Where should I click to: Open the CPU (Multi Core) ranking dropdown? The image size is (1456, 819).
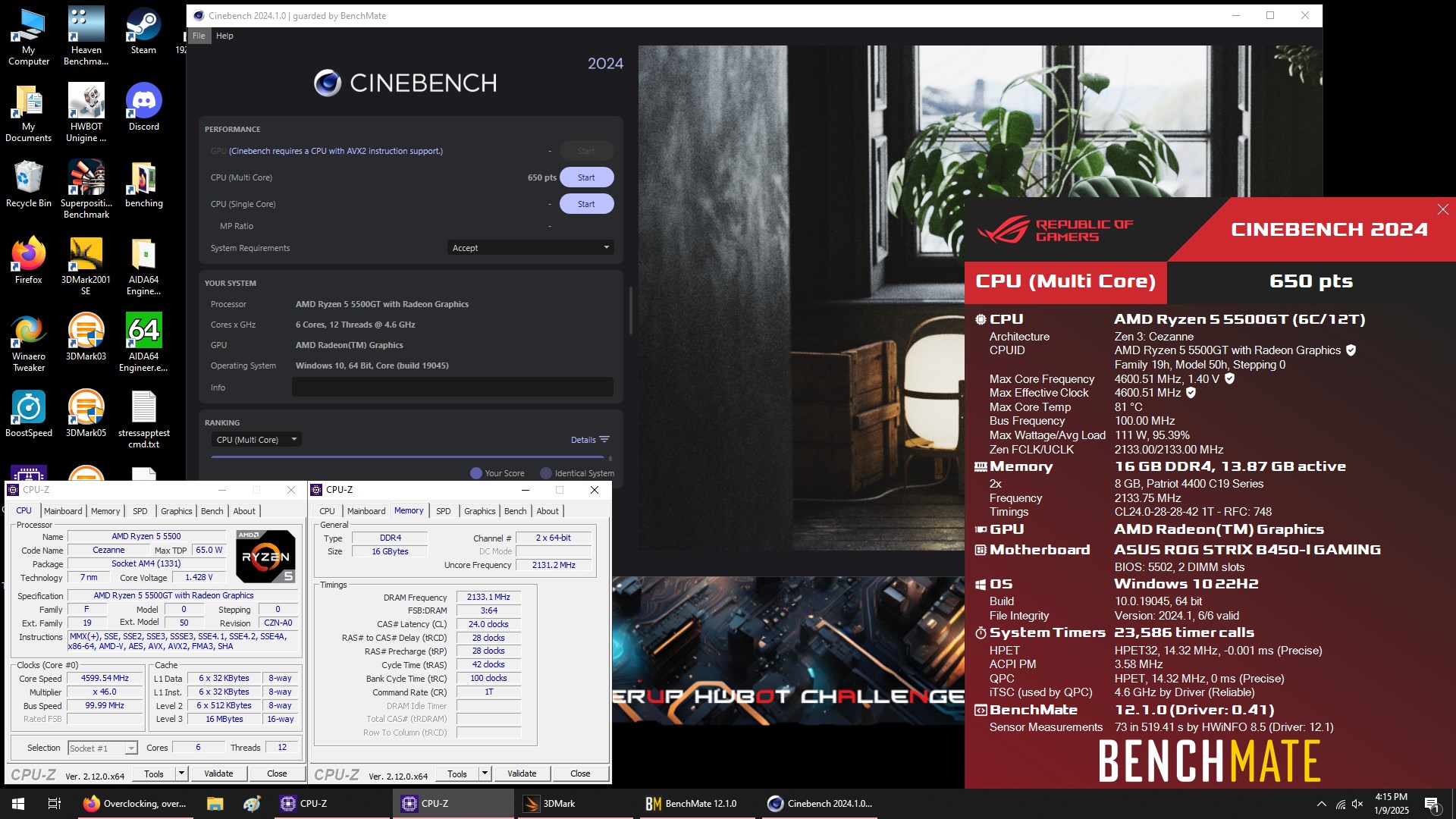[256, 440]
